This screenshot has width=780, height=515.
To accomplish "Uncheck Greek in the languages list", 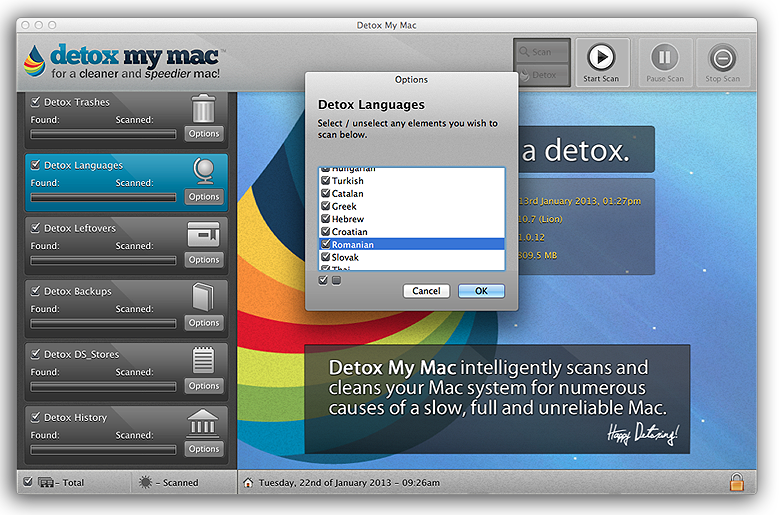I will click(x=326, y=206).
